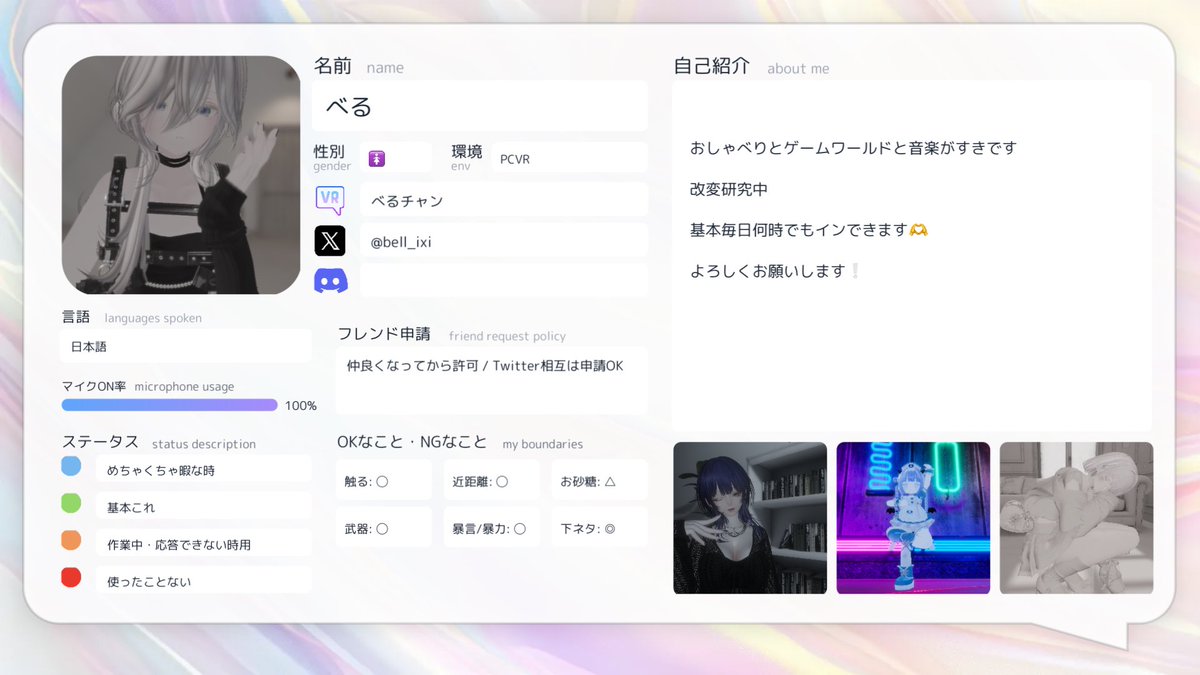Click the マイクON率 label

tap(94, 386)
